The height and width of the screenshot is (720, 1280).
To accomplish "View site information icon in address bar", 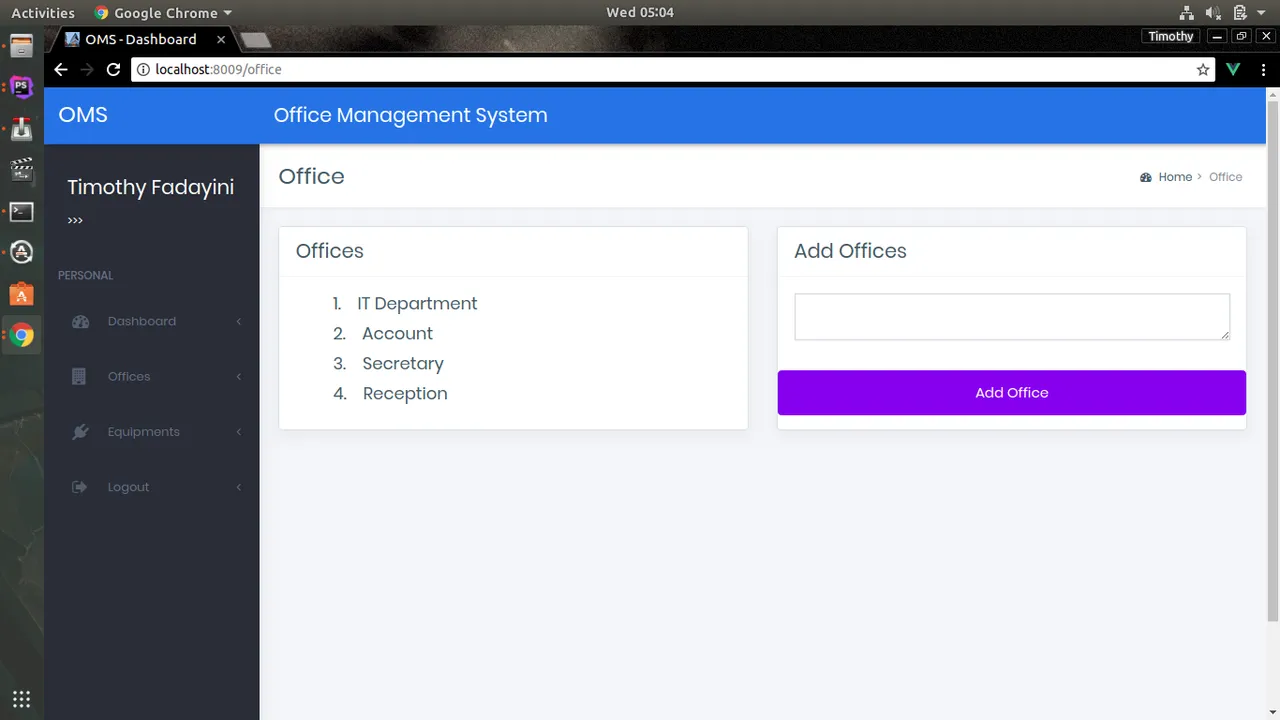I will (143, 70).
